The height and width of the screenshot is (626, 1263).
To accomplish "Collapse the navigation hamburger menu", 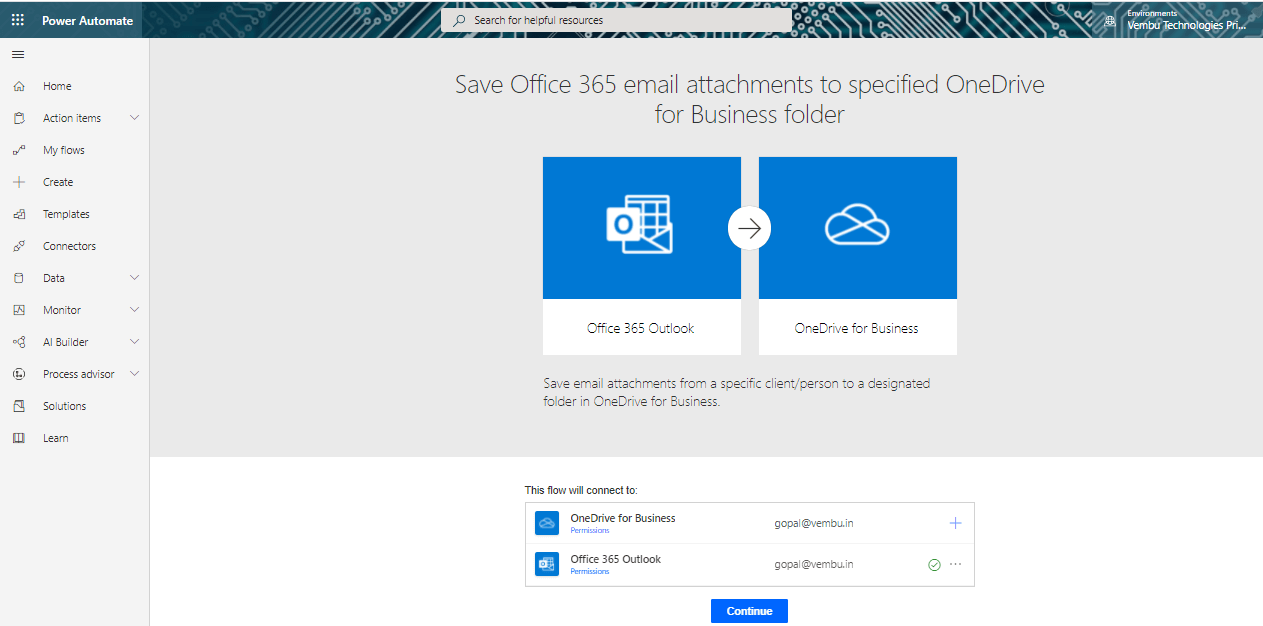I will pyautogui.click(x=18, y=54).
